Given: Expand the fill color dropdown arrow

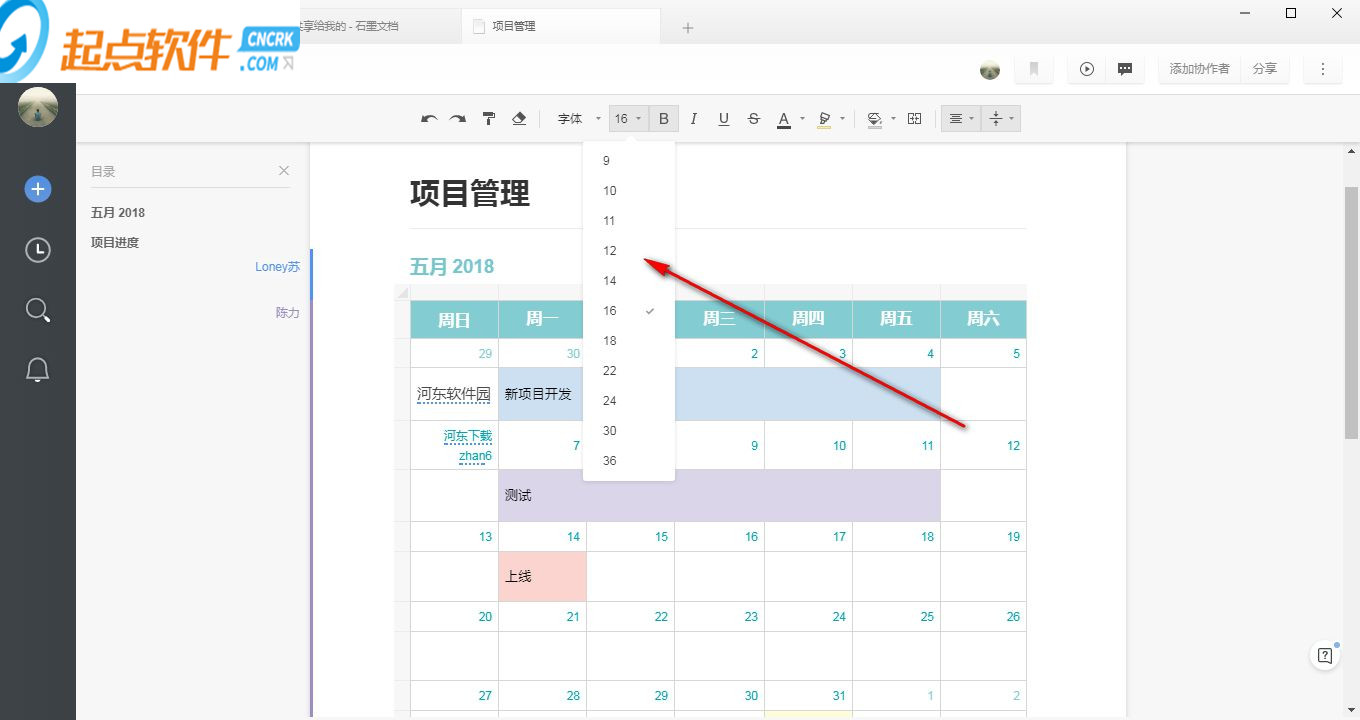Looking at the screenshot, I should click(893, 119).
